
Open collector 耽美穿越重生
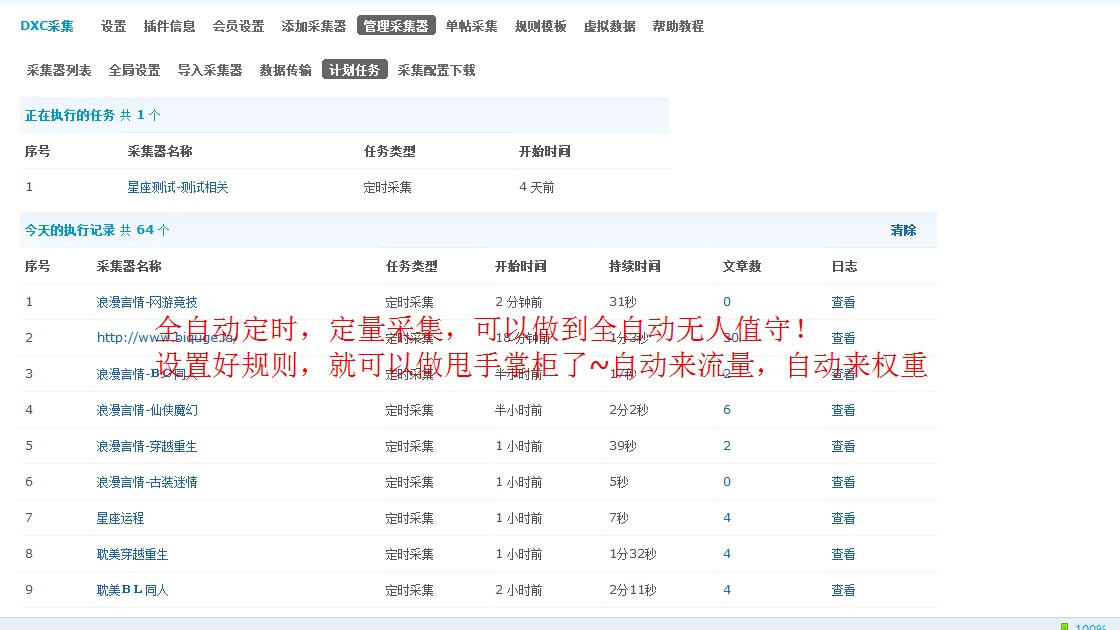tap(133, 554)
